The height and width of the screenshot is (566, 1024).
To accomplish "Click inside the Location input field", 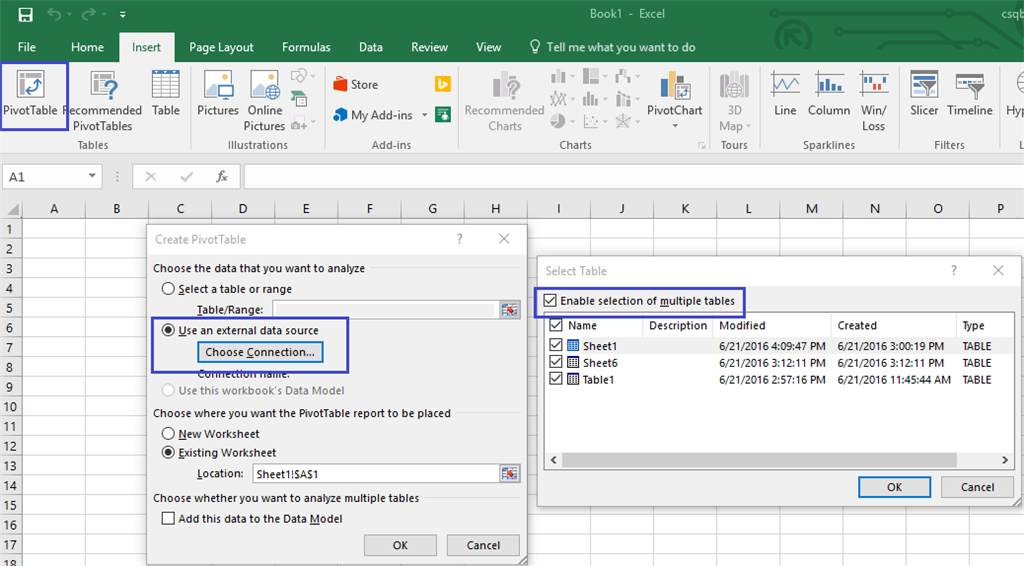I will (375, 474).
